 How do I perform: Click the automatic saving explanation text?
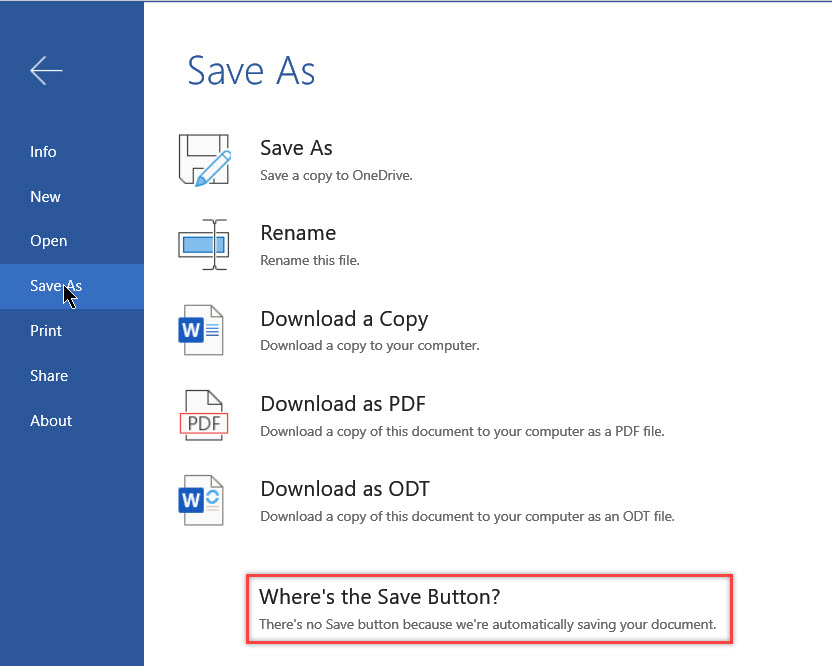[x=488, y=625]
